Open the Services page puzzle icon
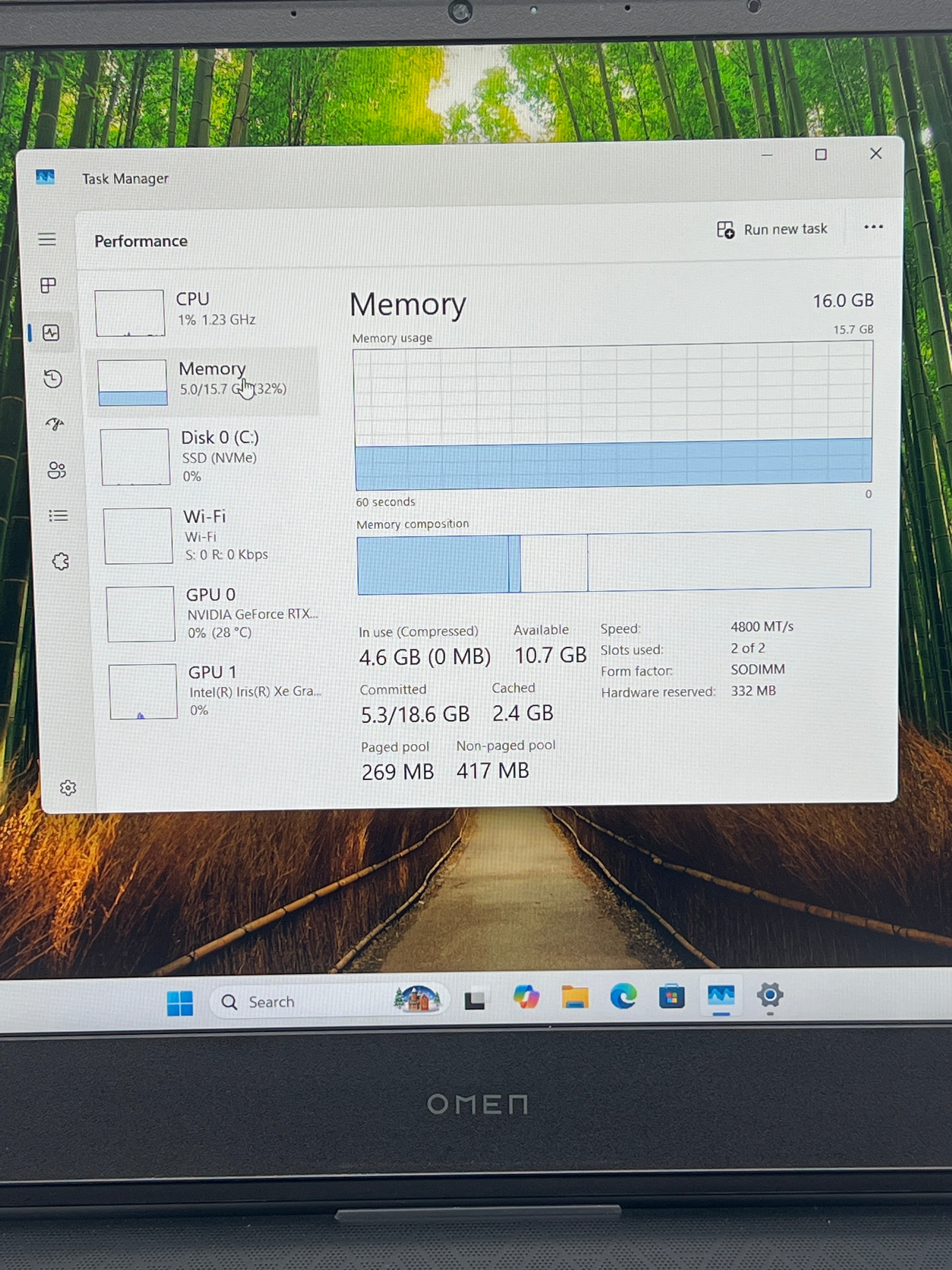The image size is (952, 1270). pos(60,561)
